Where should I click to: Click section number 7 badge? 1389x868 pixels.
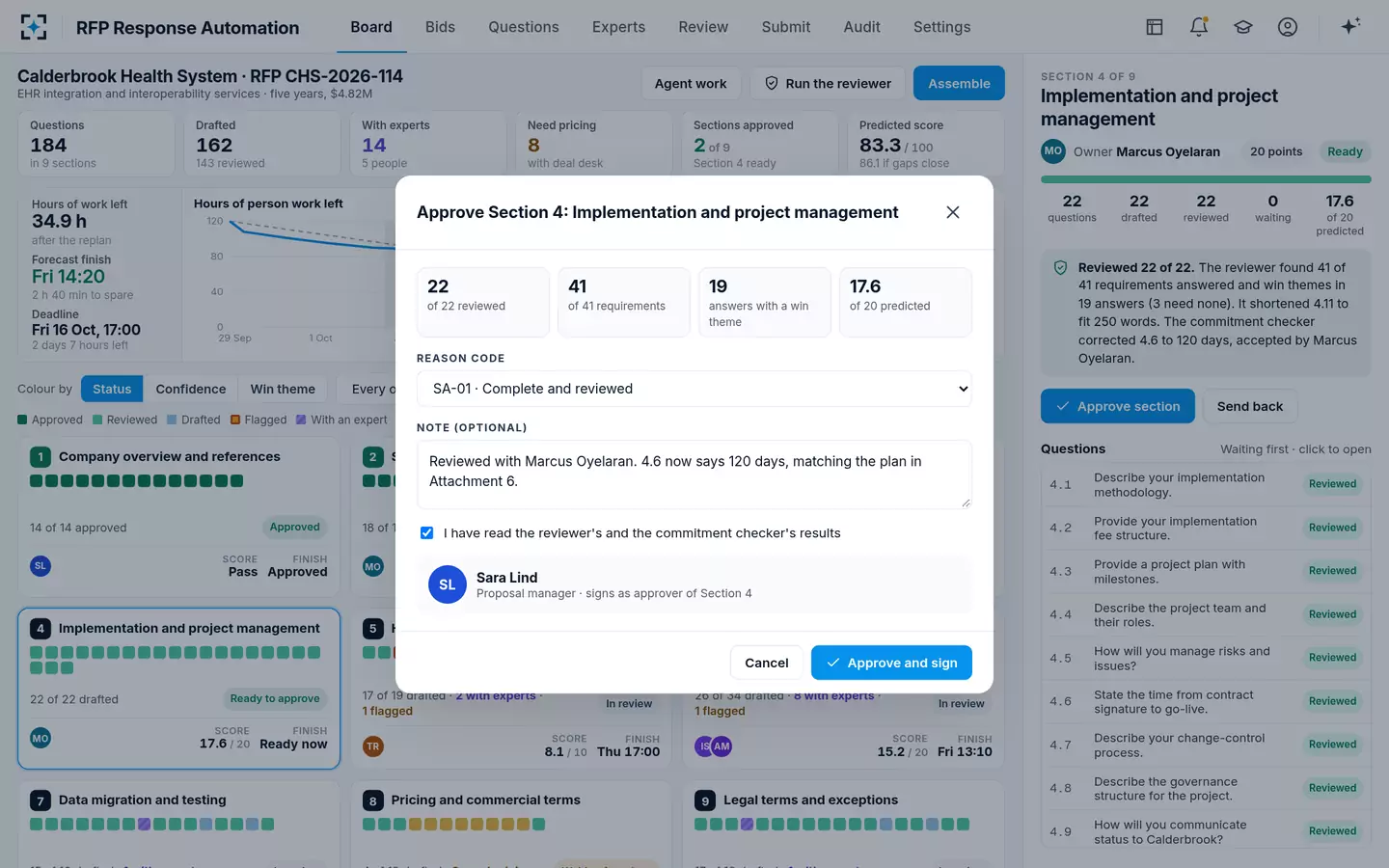[41, 800]
